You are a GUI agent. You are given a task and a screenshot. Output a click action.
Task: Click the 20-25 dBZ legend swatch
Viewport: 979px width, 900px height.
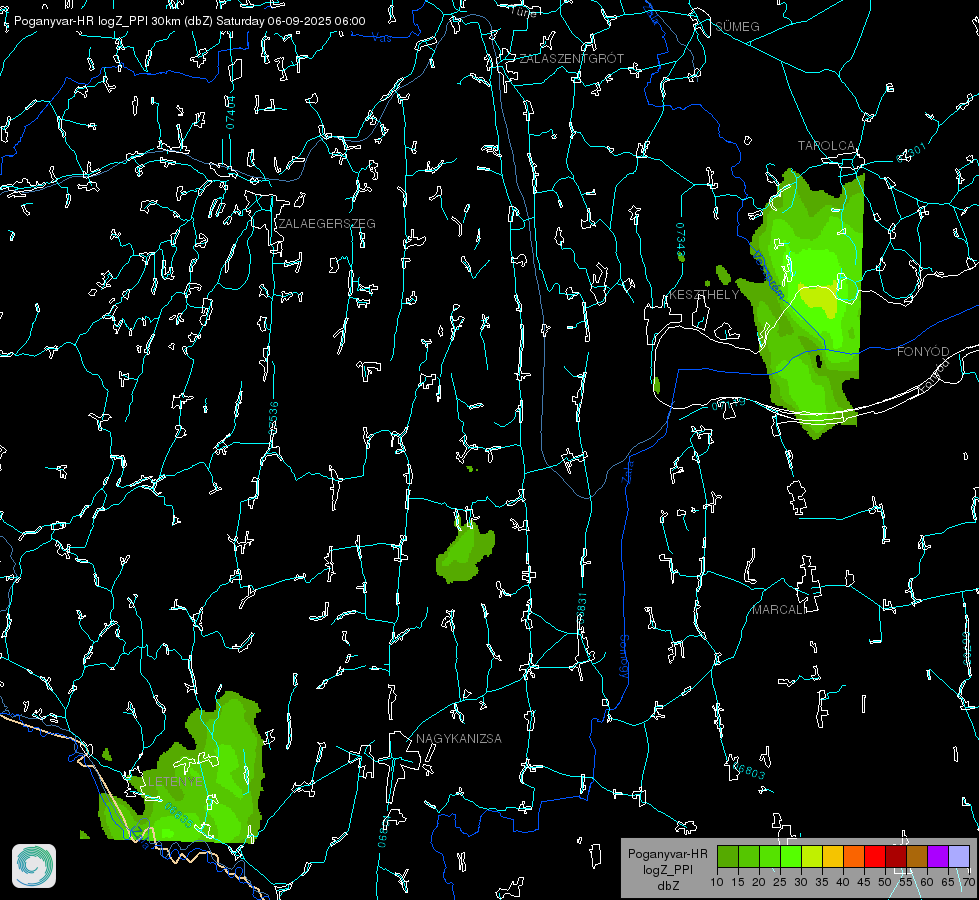point(770,856)
